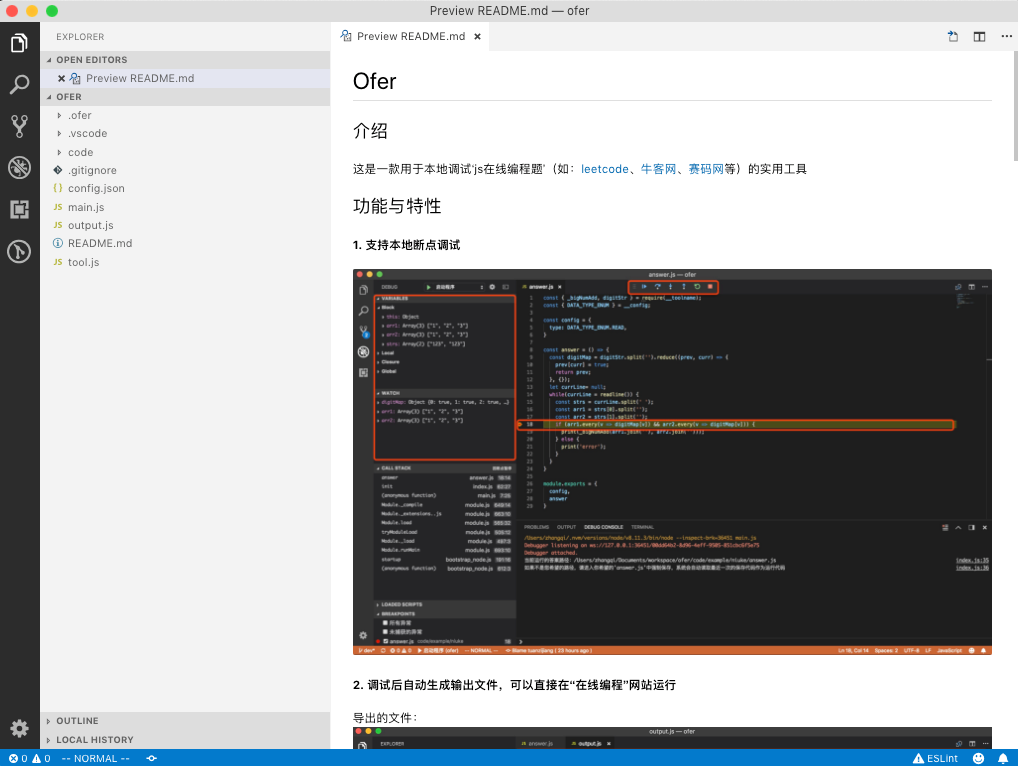Click the sync icon in status bar
The width and height of the screenshot is (1018, 766).
point(151,758)
